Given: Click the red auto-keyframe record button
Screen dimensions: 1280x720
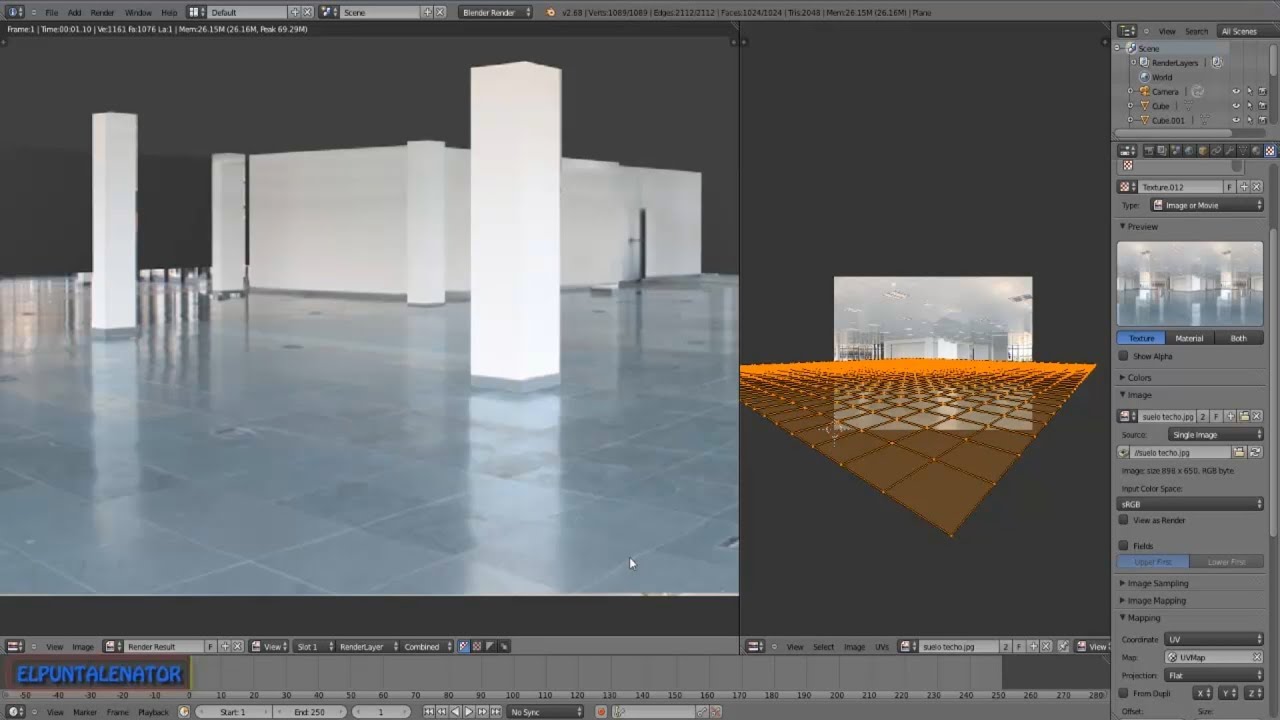Looking at the screenshot, I should [x=601, y=712].
